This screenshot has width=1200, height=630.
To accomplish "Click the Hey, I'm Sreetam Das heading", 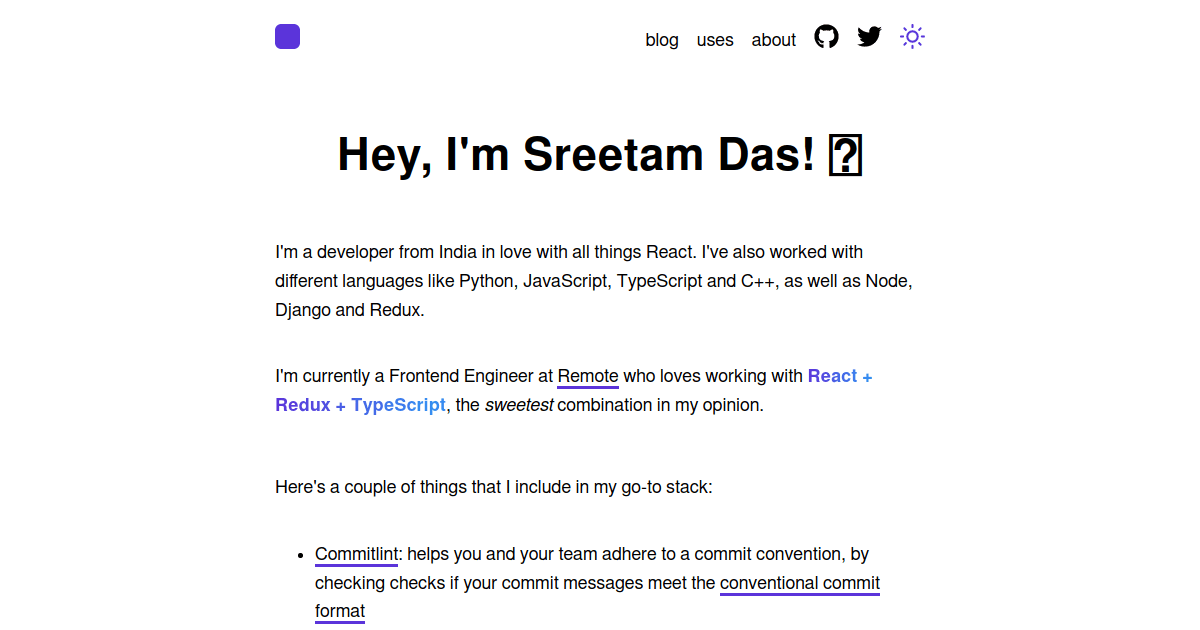I will [x=598, y=155].
